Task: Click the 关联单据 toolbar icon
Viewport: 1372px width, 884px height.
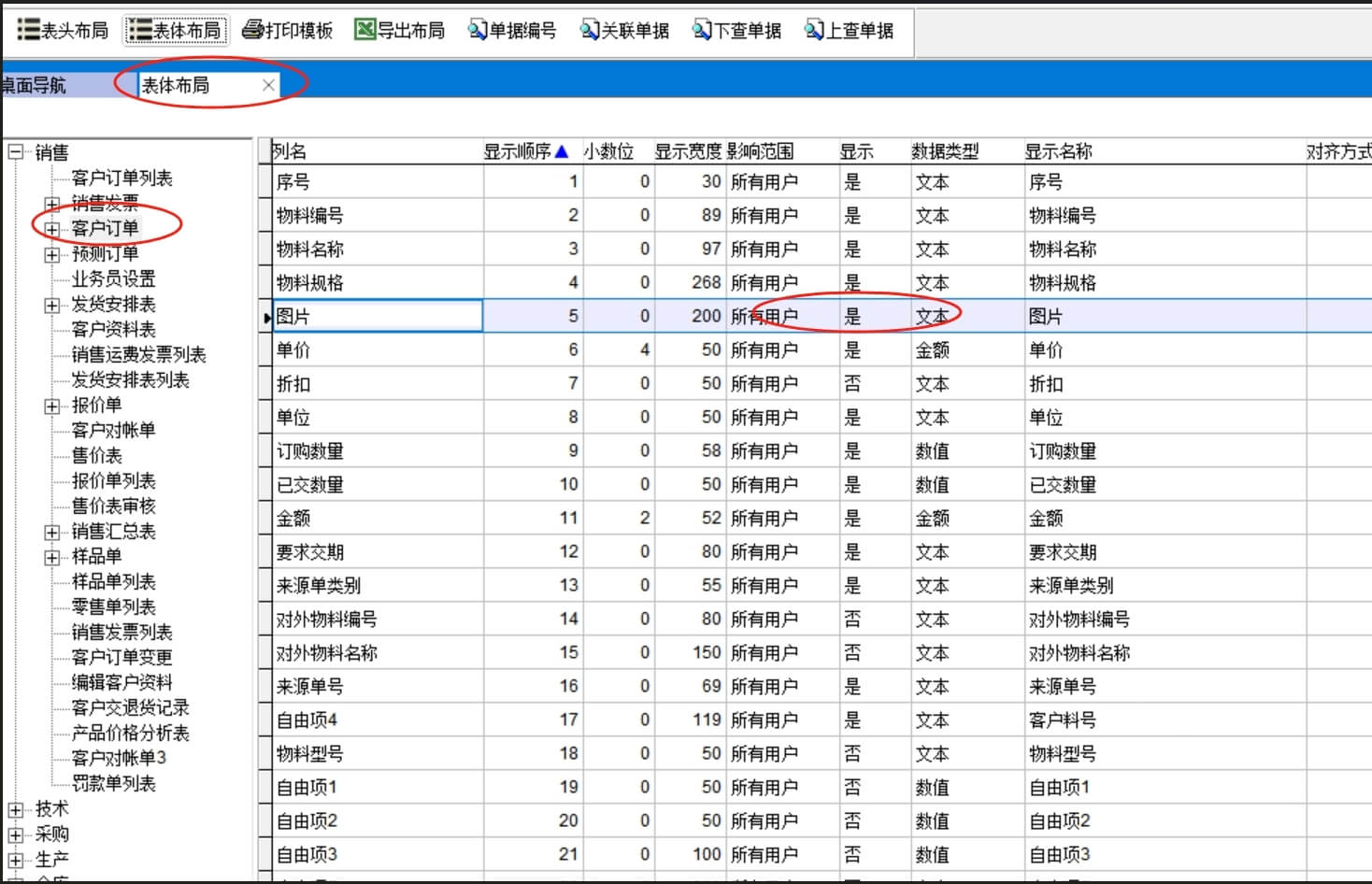Action: point(590,30)
